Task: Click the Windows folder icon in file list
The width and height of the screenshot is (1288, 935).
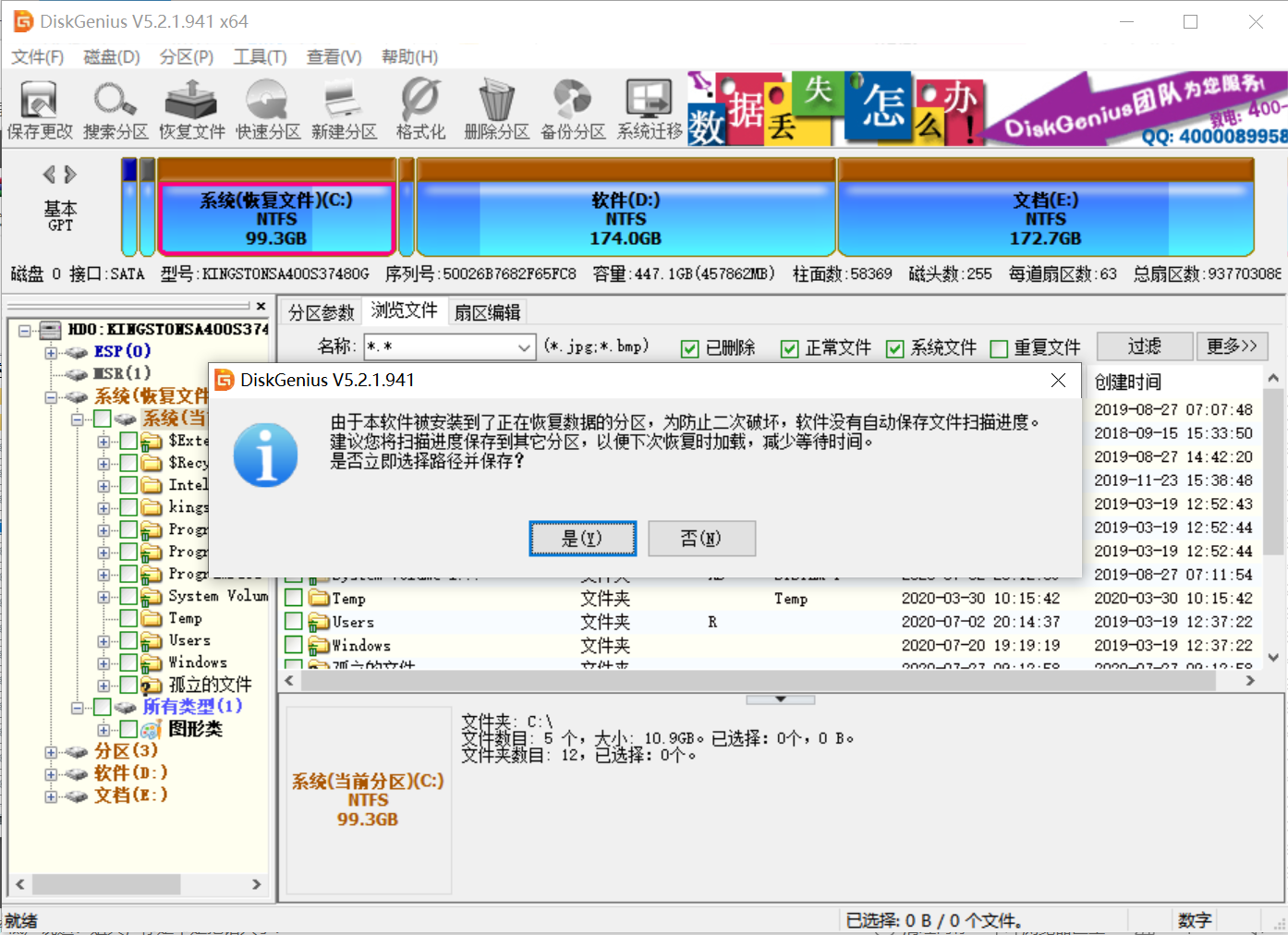Action: (x=319, y=645)
